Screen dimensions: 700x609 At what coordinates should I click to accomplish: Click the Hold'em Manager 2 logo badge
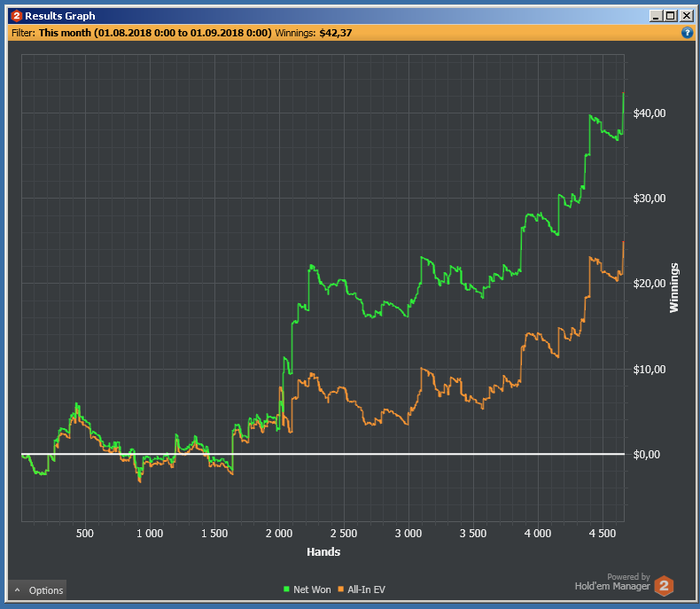(x=664, y=585)
